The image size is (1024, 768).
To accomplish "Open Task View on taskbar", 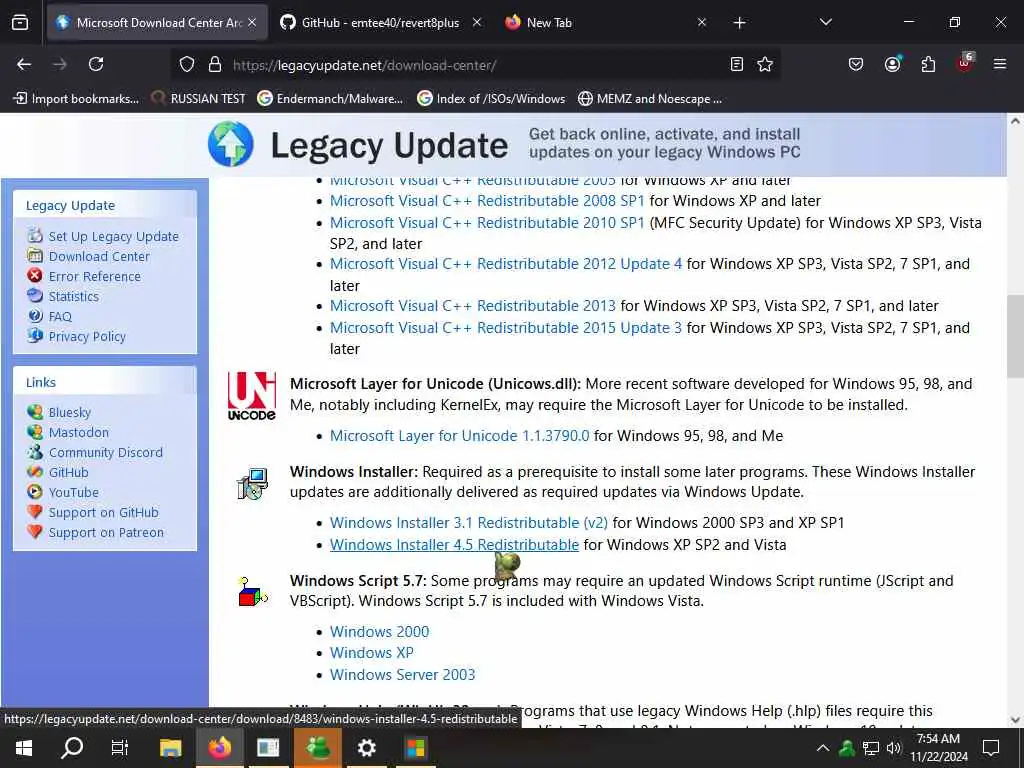I will [120, 748].
